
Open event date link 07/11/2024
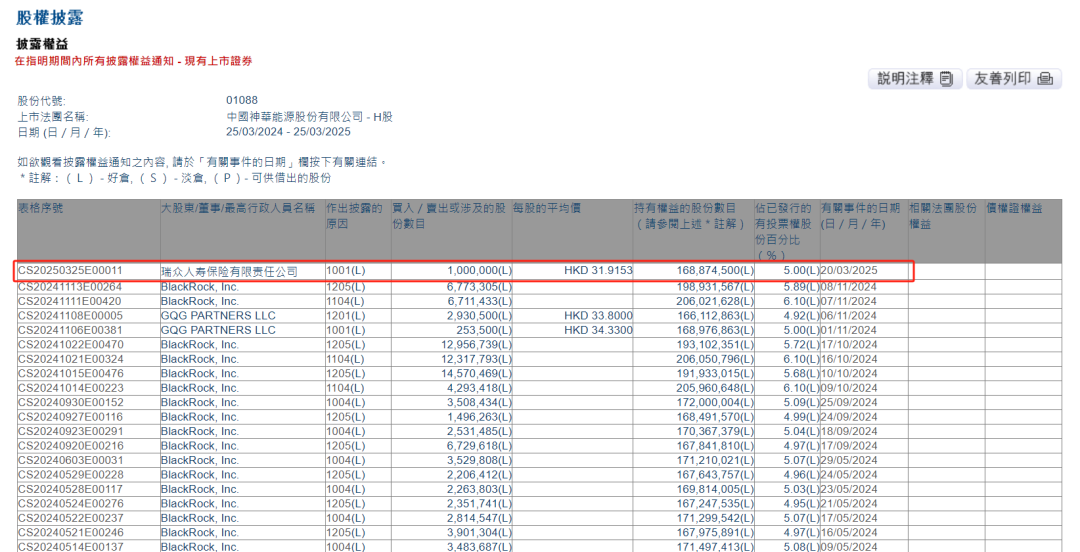tap(849, 301)
